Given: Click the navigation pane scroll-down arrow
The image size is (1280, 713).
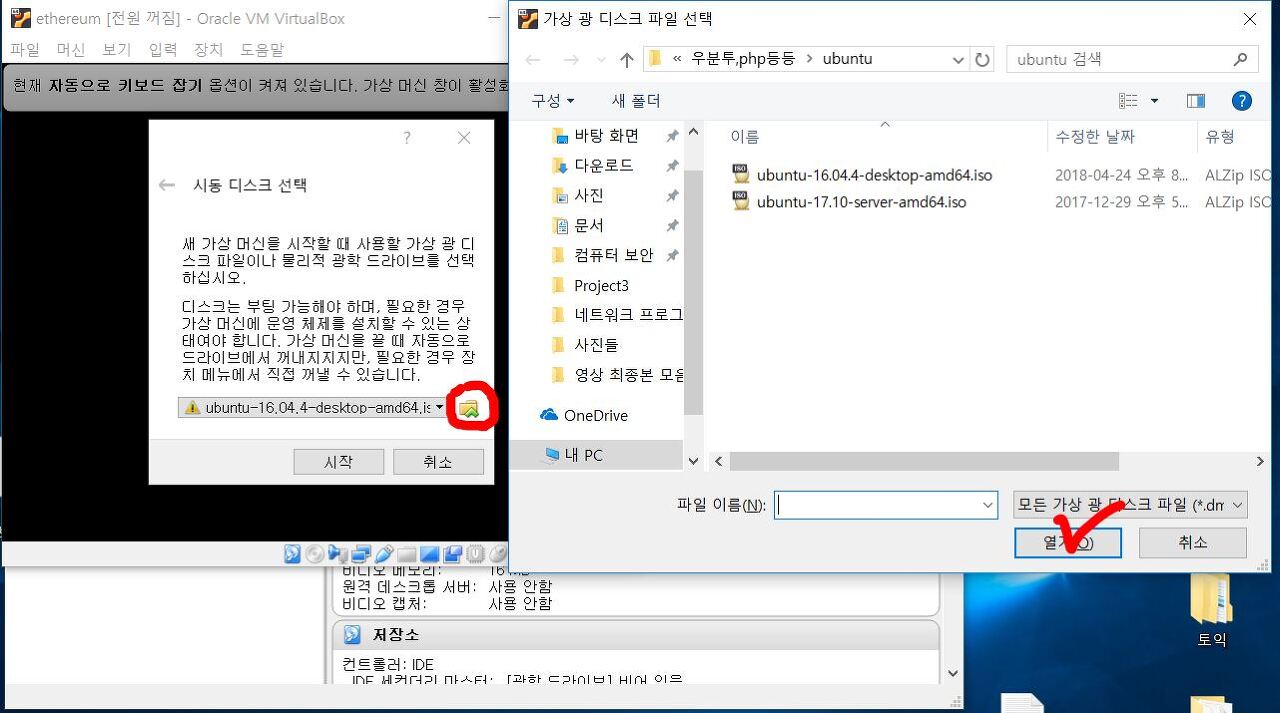Looking at the screenshot, I should 694,462.
